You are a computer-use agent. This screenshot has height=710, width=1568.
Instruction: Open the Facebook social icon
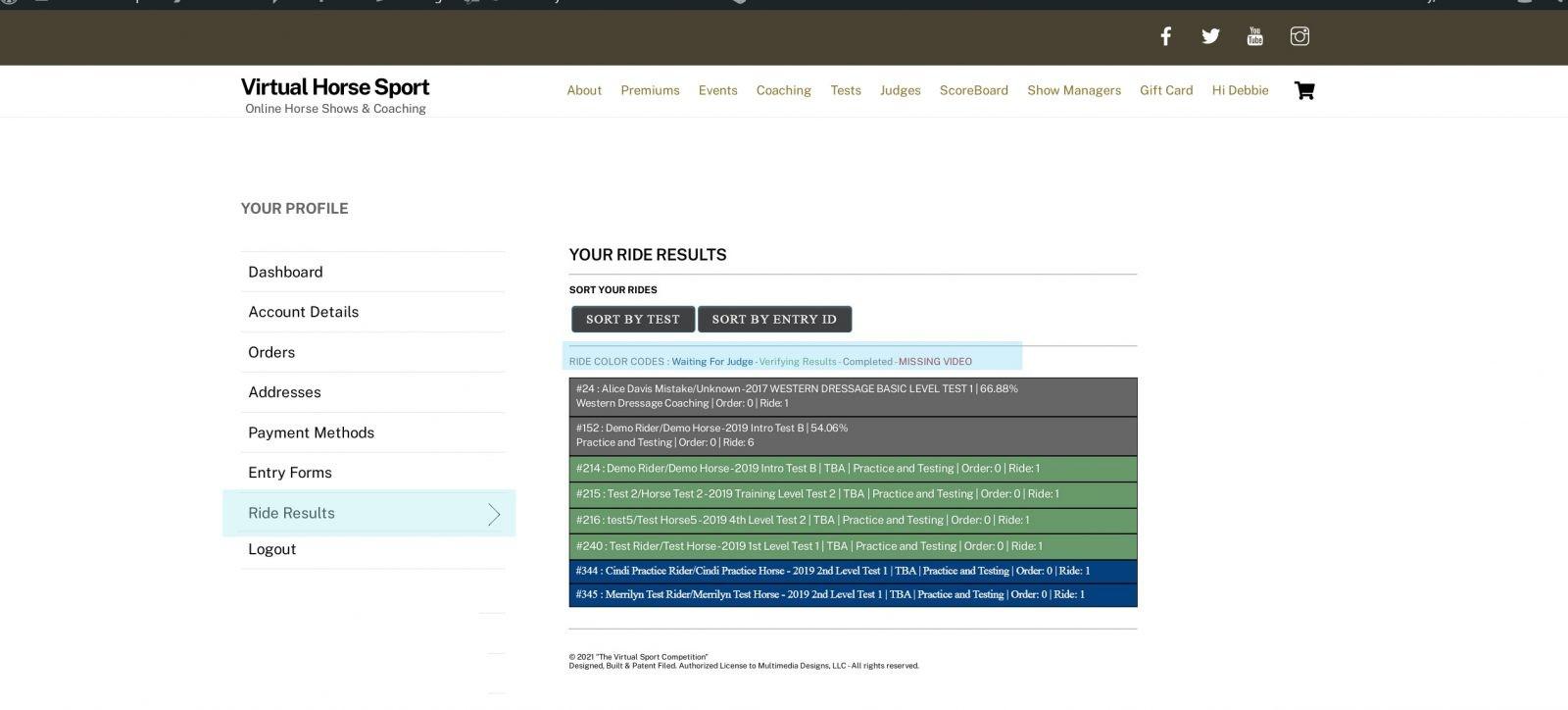coord(1165,36)
